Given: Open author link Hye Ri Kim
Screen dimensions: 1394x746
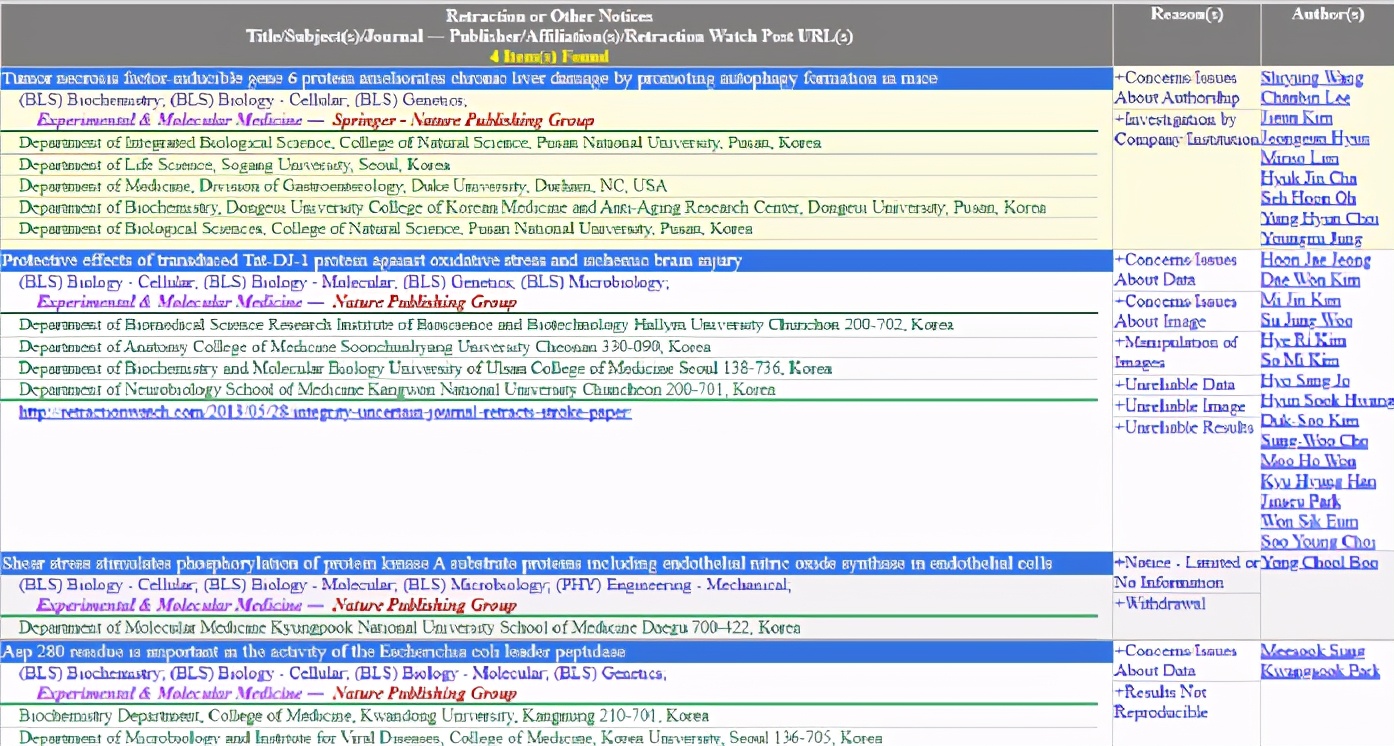Looking at the screenshot, I should click(x=1303, y=340).
